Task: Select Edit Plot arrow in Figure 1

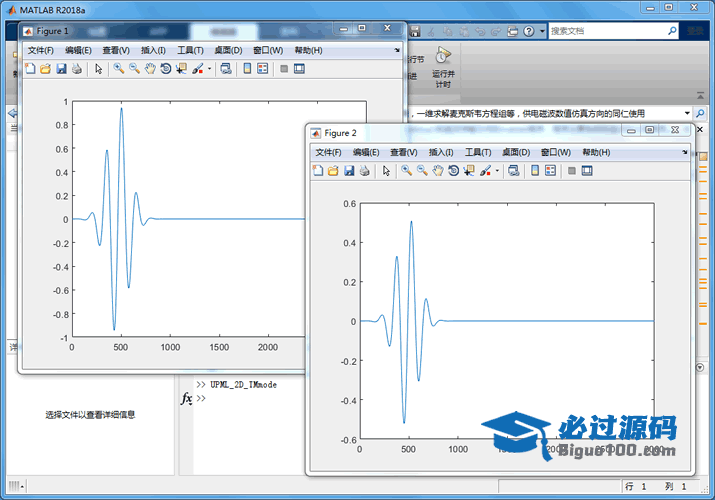Action: coord(98,69)
